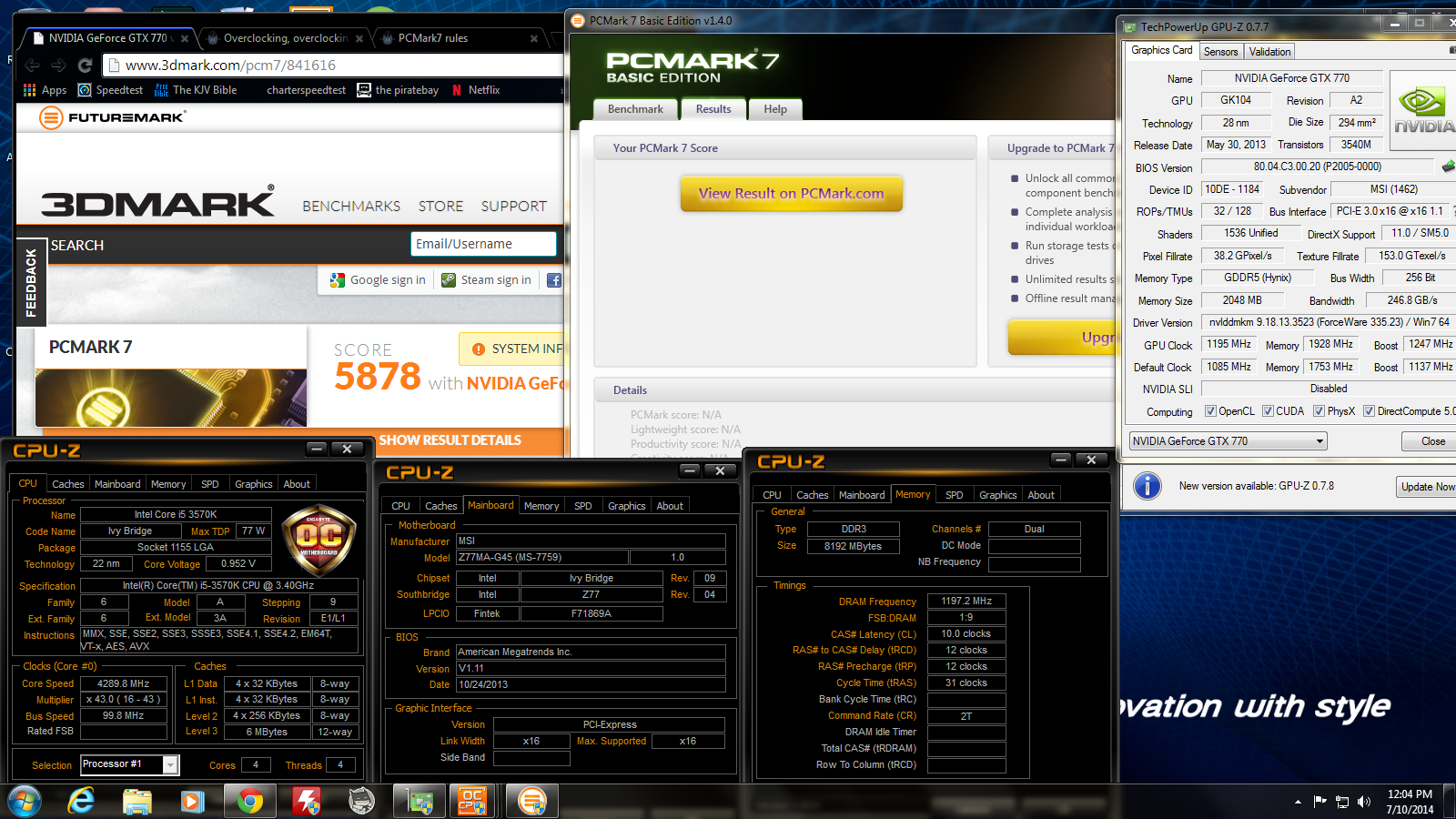Viewport: 1456px width, 819px height.
Task: Open the BENCHMARKS link on 3DMark
Action: click(351, 207)
